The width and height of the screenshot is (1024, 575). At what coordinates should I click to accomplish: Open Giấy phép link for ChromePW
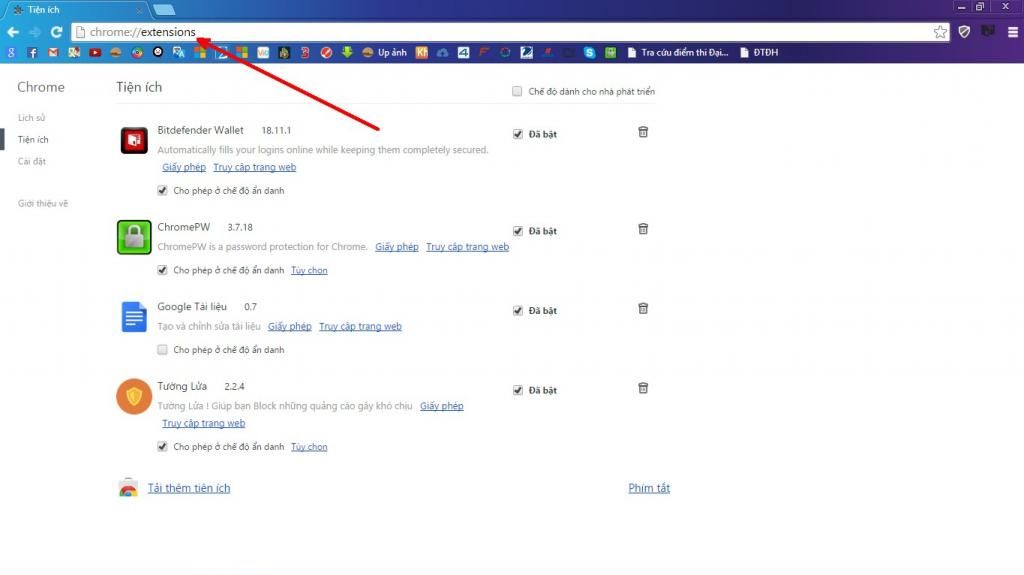(396, 247)
